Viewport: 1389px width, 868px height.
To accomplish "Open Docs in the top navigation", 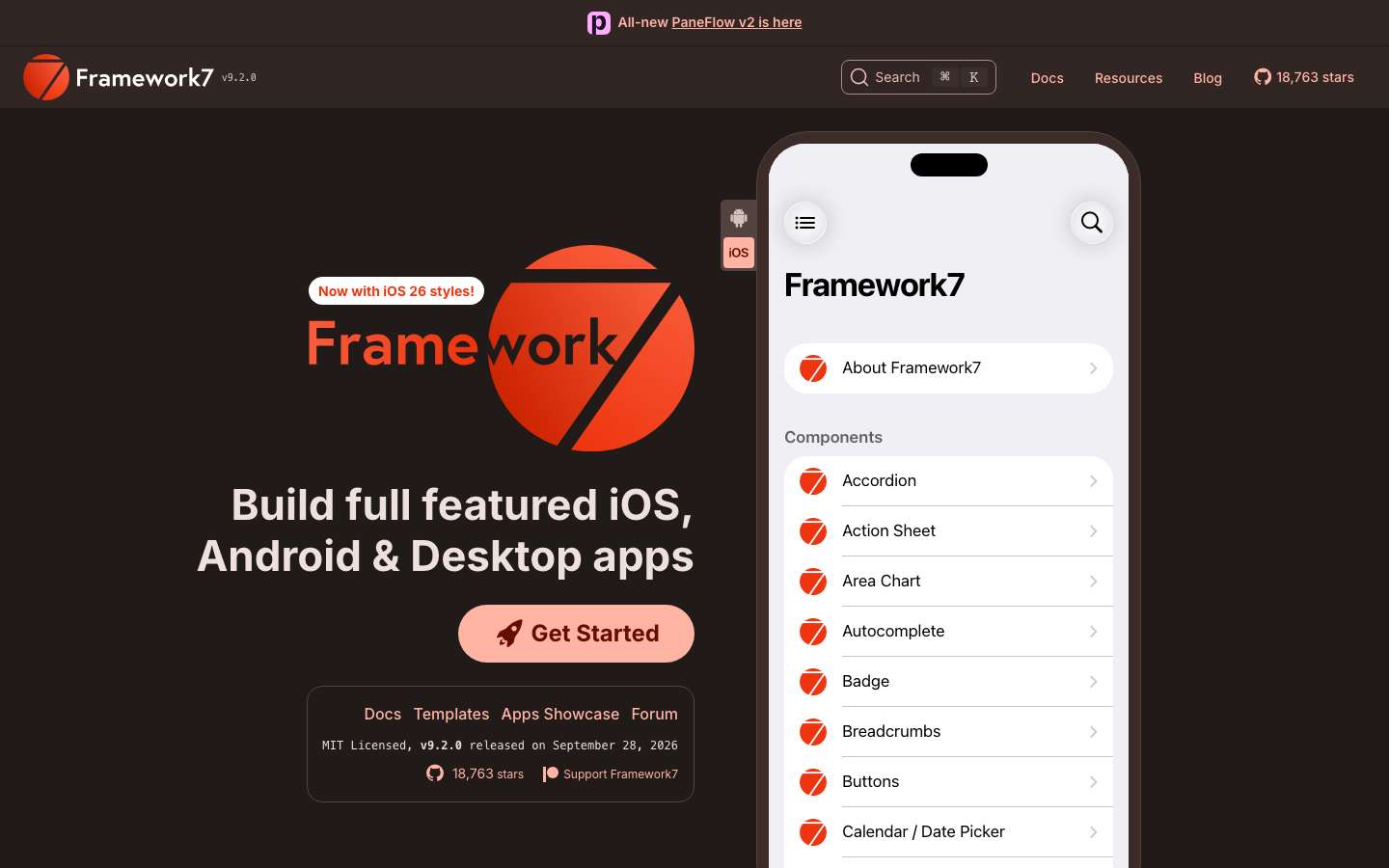I will 1047,78.
